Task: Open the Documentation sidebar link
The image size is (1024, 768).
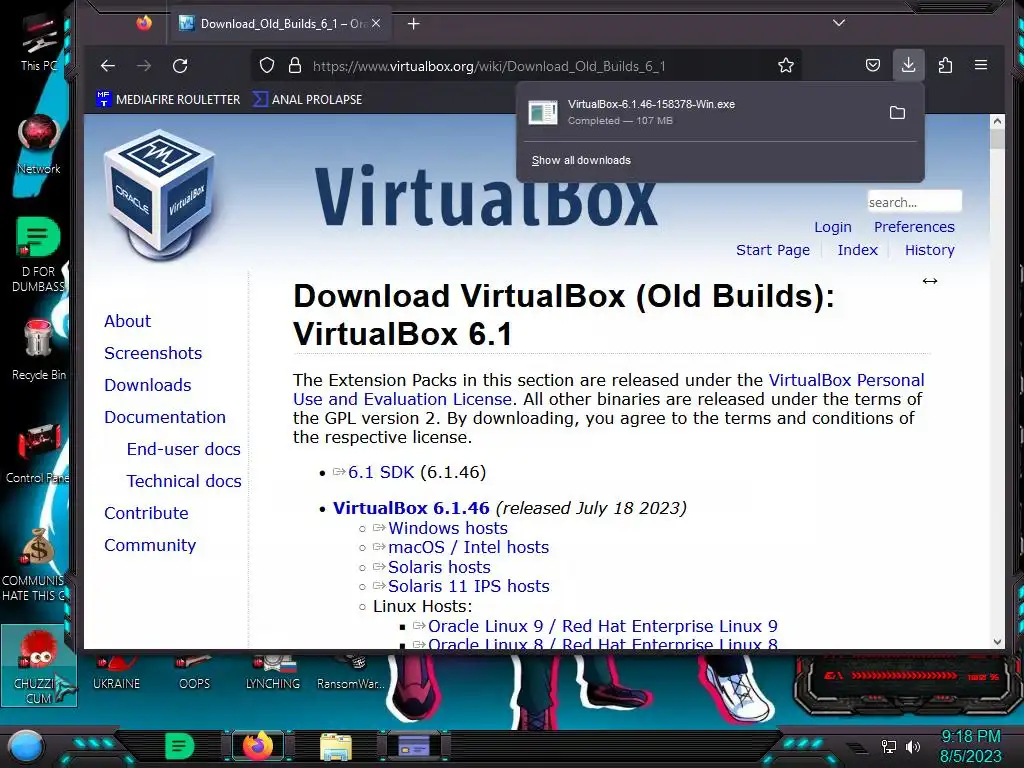Action: tap(165, 417)
